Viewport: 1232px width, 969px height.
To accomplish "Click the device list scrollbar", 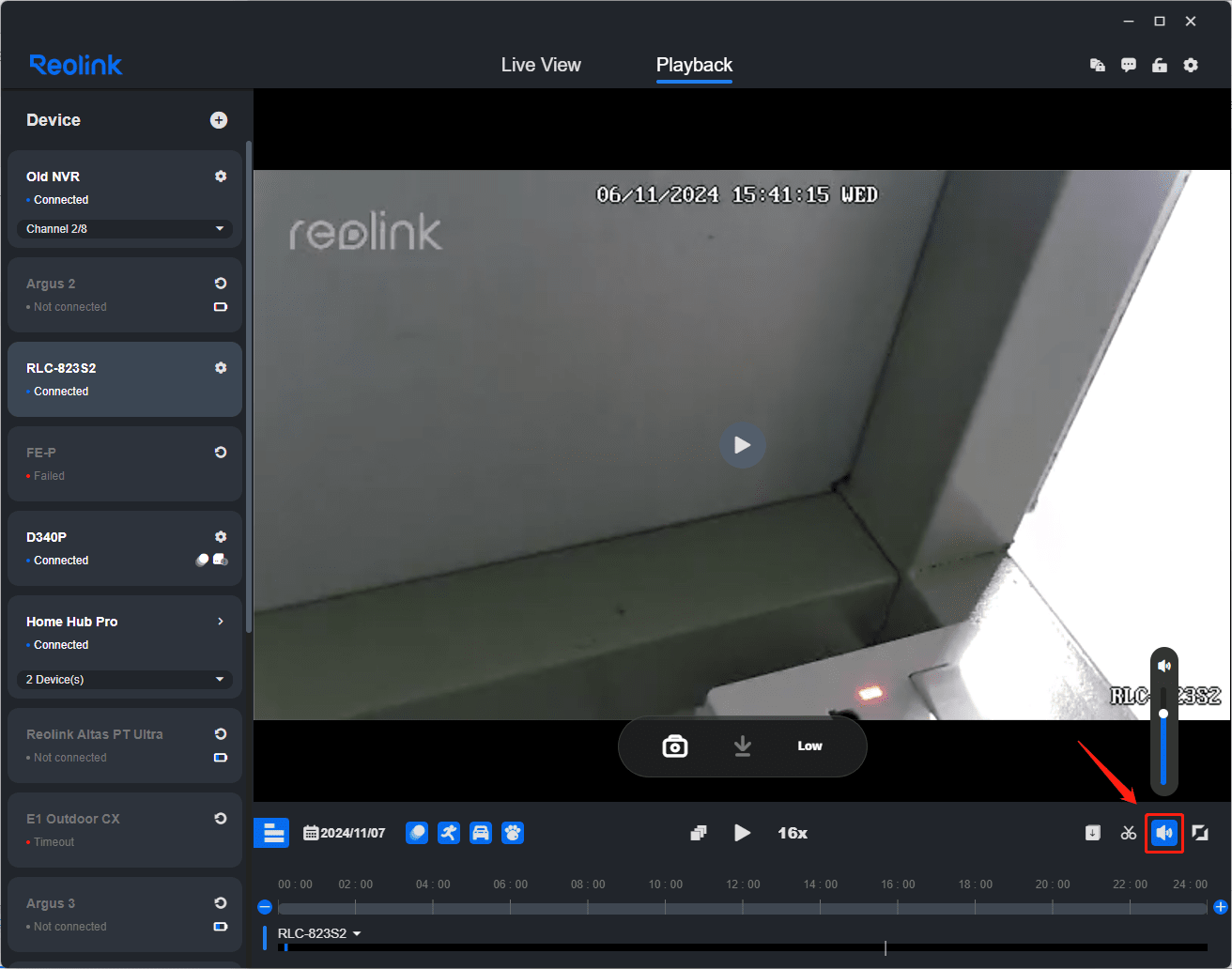I will click(248, 385).
